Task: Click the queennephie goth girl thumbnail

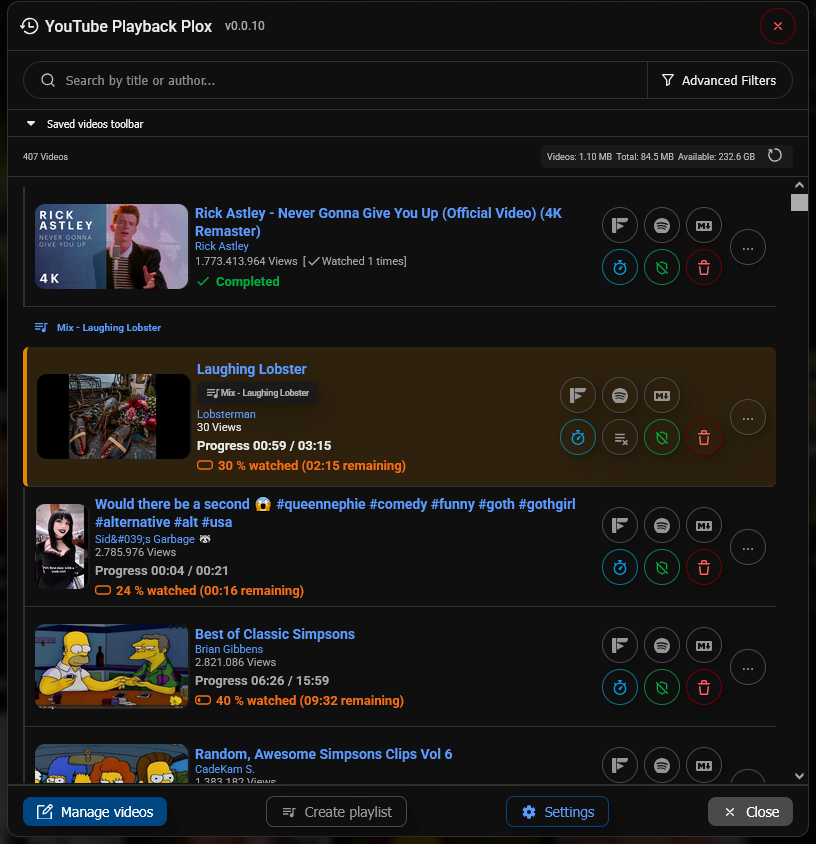Action: click(61, 546)
